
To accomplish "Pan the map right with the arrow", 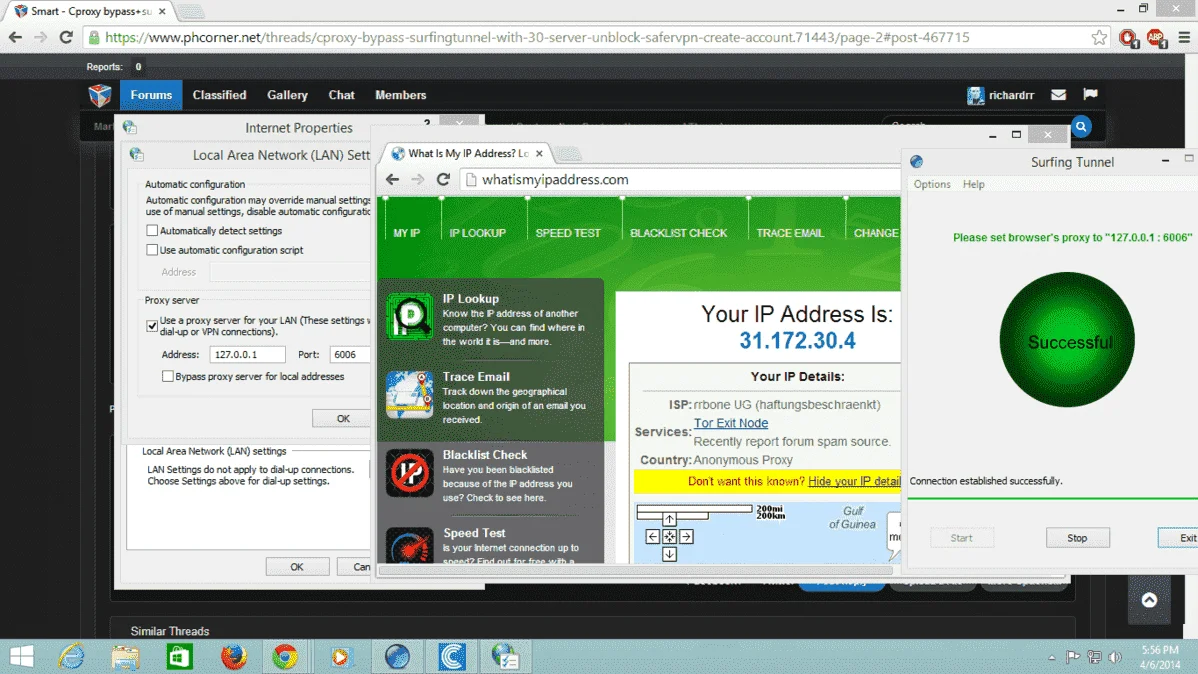I will tap(686, 536).
